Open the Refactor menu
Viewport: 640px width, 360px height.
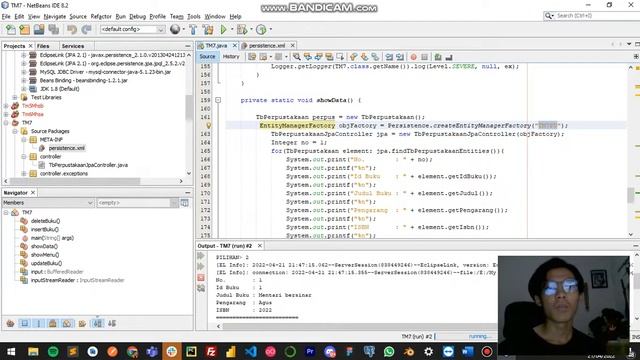pos(101,16)
